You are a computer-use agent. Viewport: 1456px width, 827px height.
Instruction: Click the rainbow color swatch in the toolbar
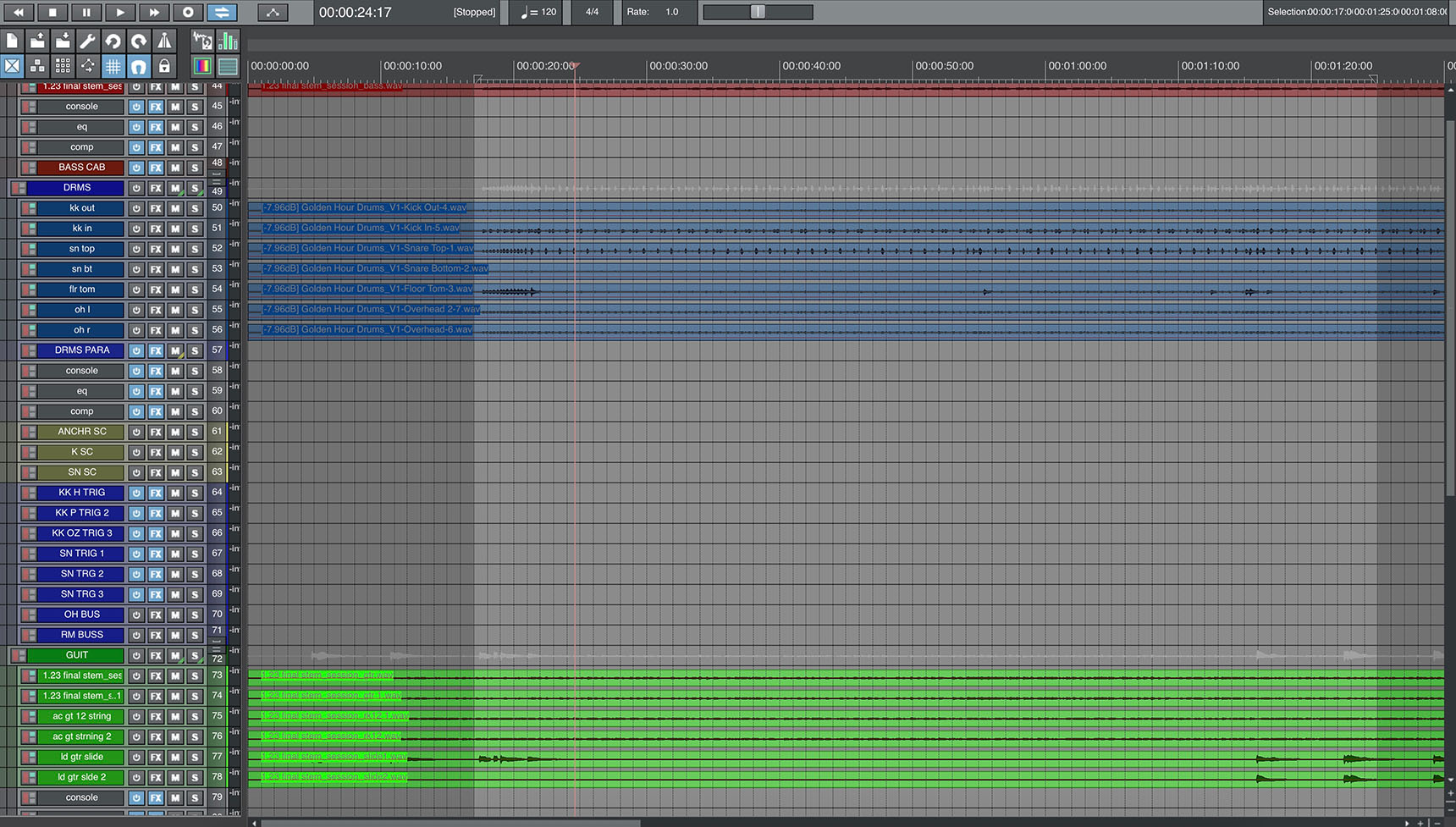click(202, 65)
